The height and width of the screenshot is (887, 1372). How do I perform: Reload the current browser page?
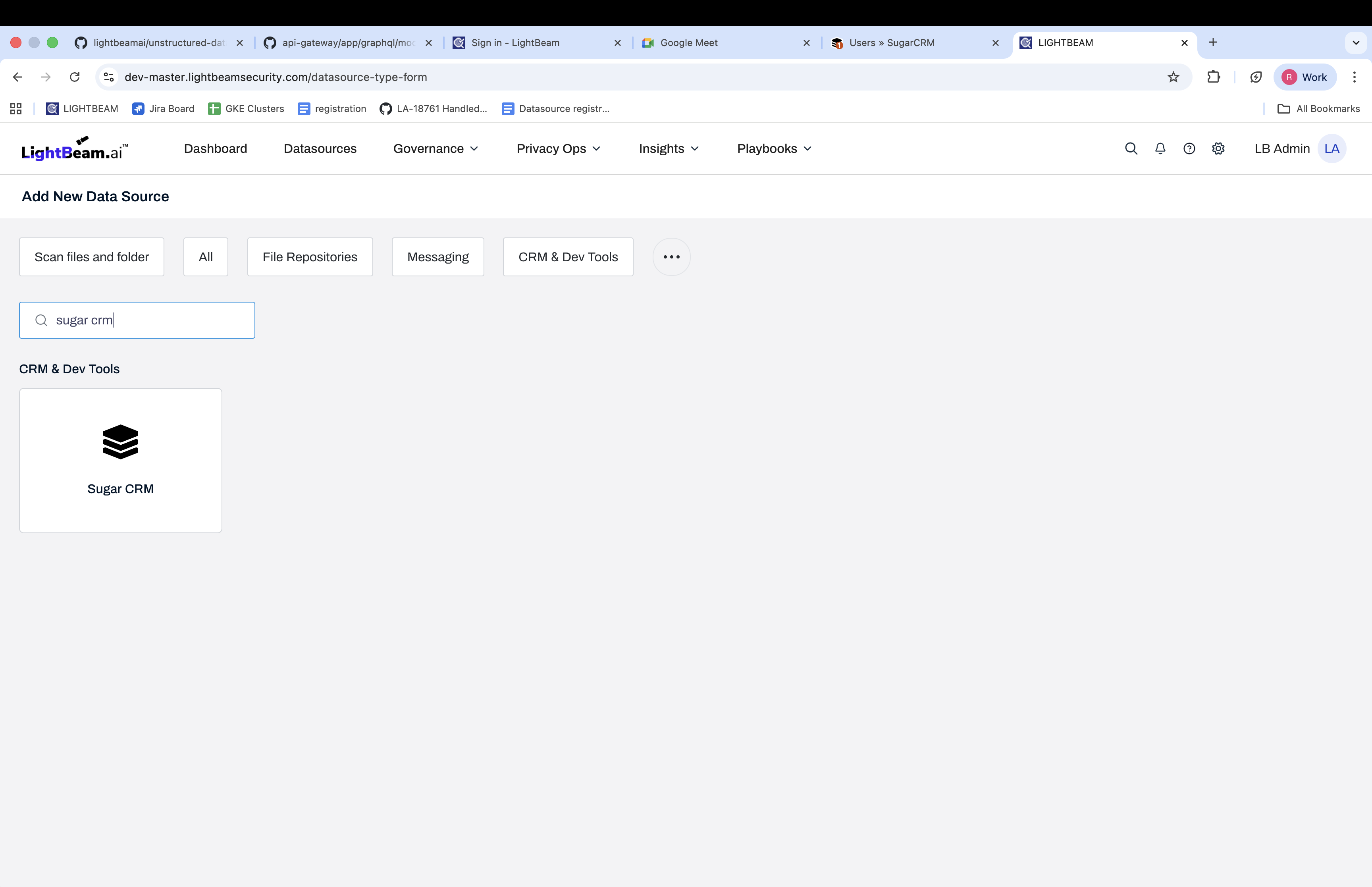point(75,77)
